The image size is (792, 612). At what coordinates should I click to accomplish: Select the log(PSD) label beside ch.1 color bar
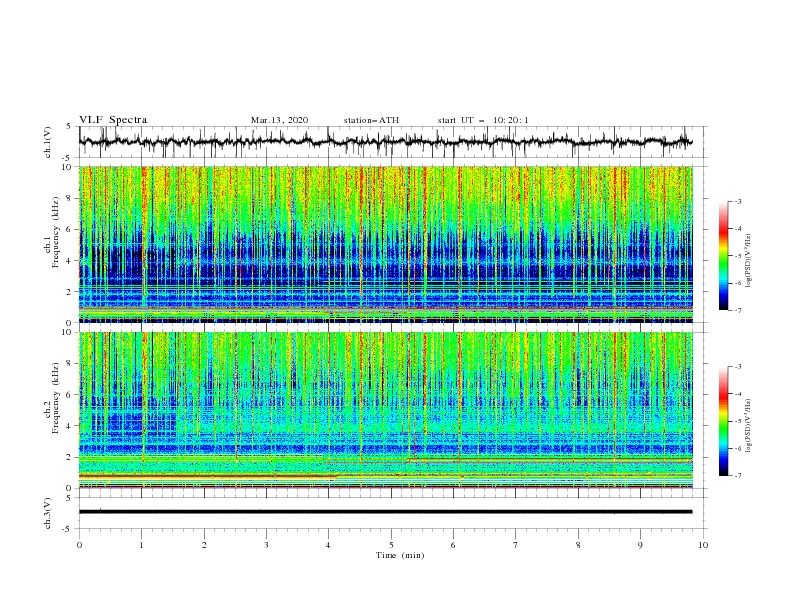coord(749,261)
